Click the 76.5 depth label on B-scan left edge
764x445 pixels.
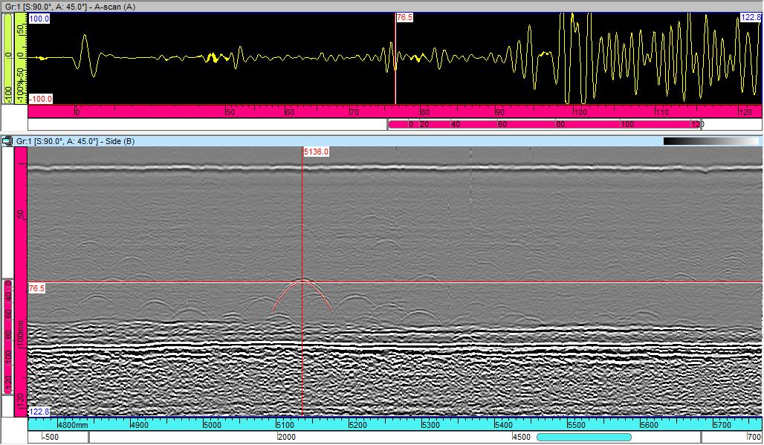click(37, 288)
